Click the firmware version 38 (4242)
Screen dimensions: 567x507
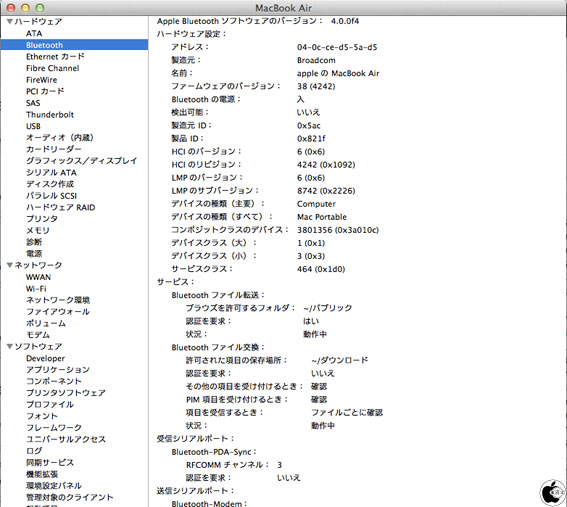[x=316, y=86]
